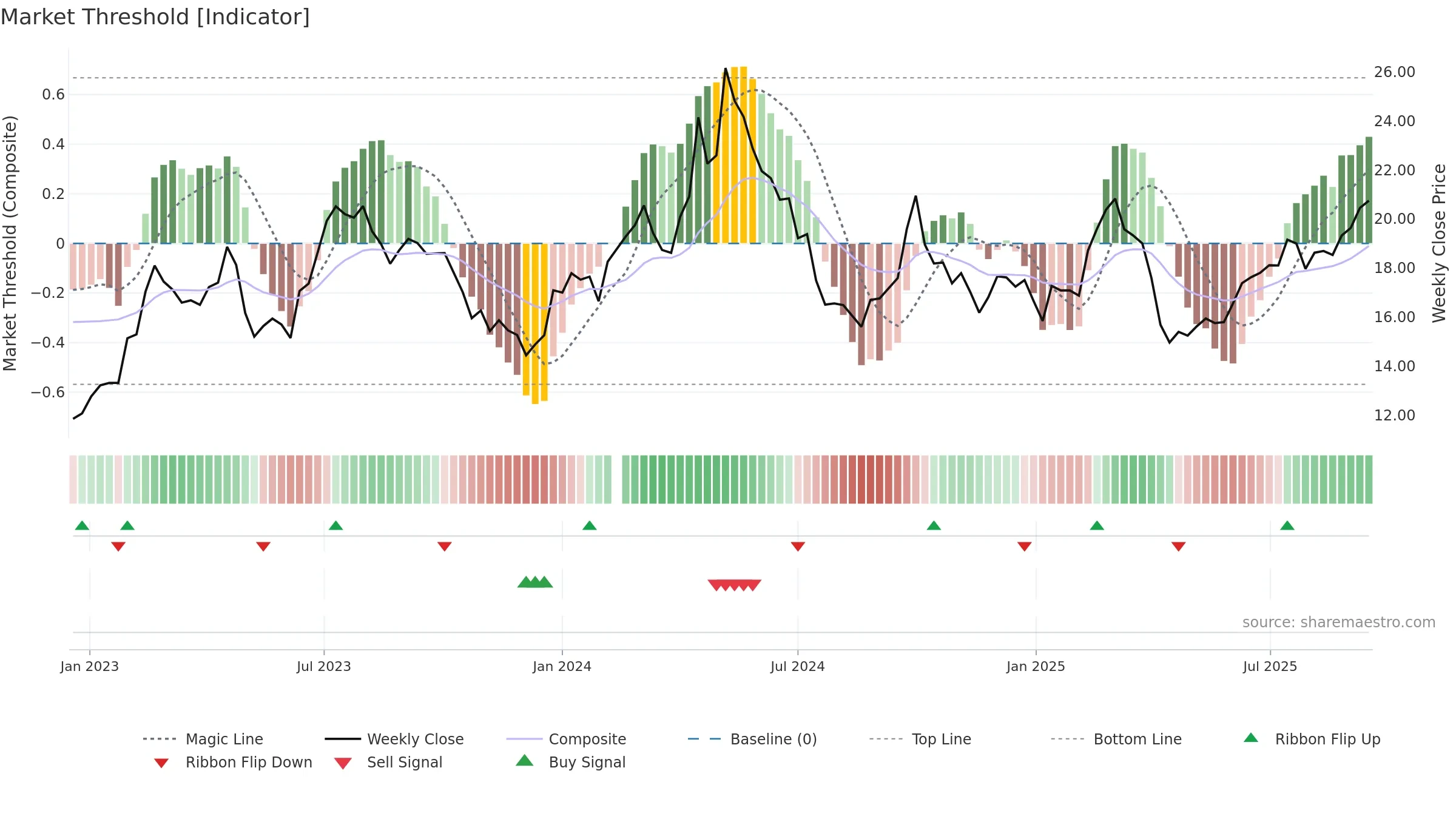Toggle the Ribbon Flip Up legend entry
Screen dimensions: 1456x819
point(1312,739)
